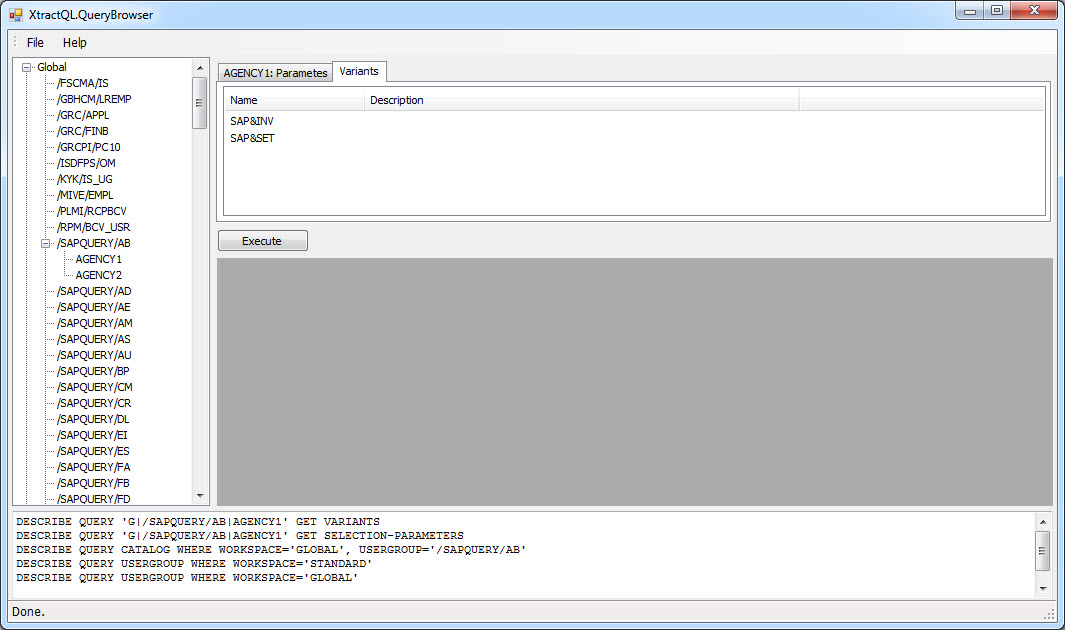Switch to the Variants tab
The height and width of the screenshot is (630, 1065).
click(x=359, y=71)
